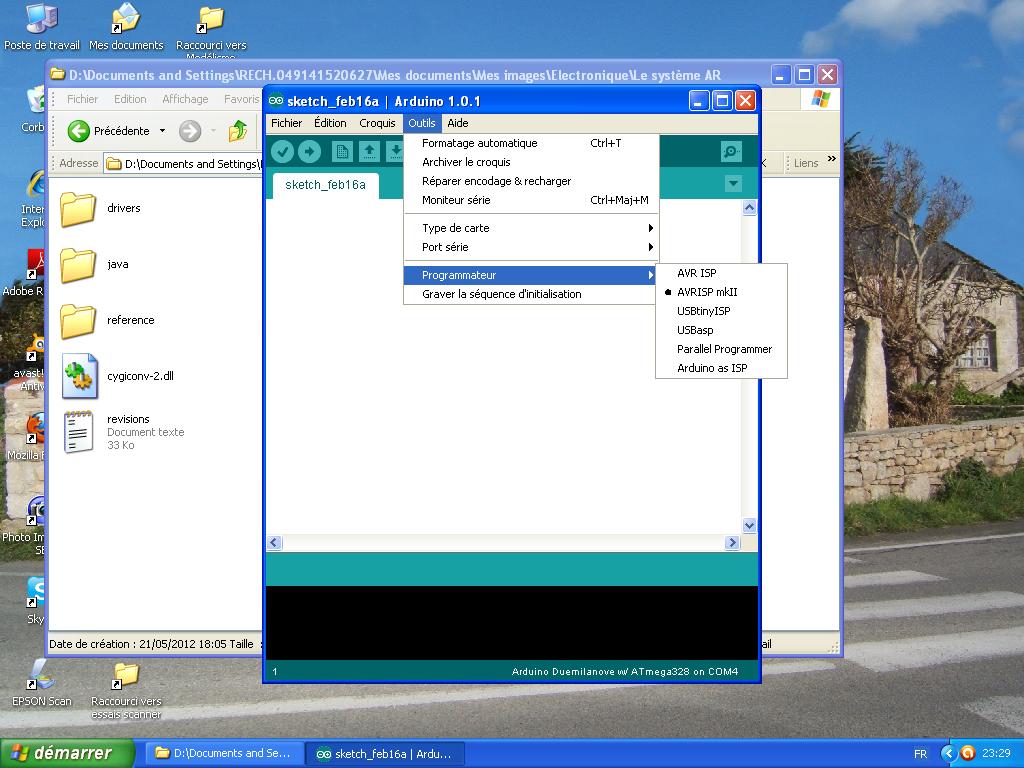Click the New sketch page icon

[x=342, y=151]
